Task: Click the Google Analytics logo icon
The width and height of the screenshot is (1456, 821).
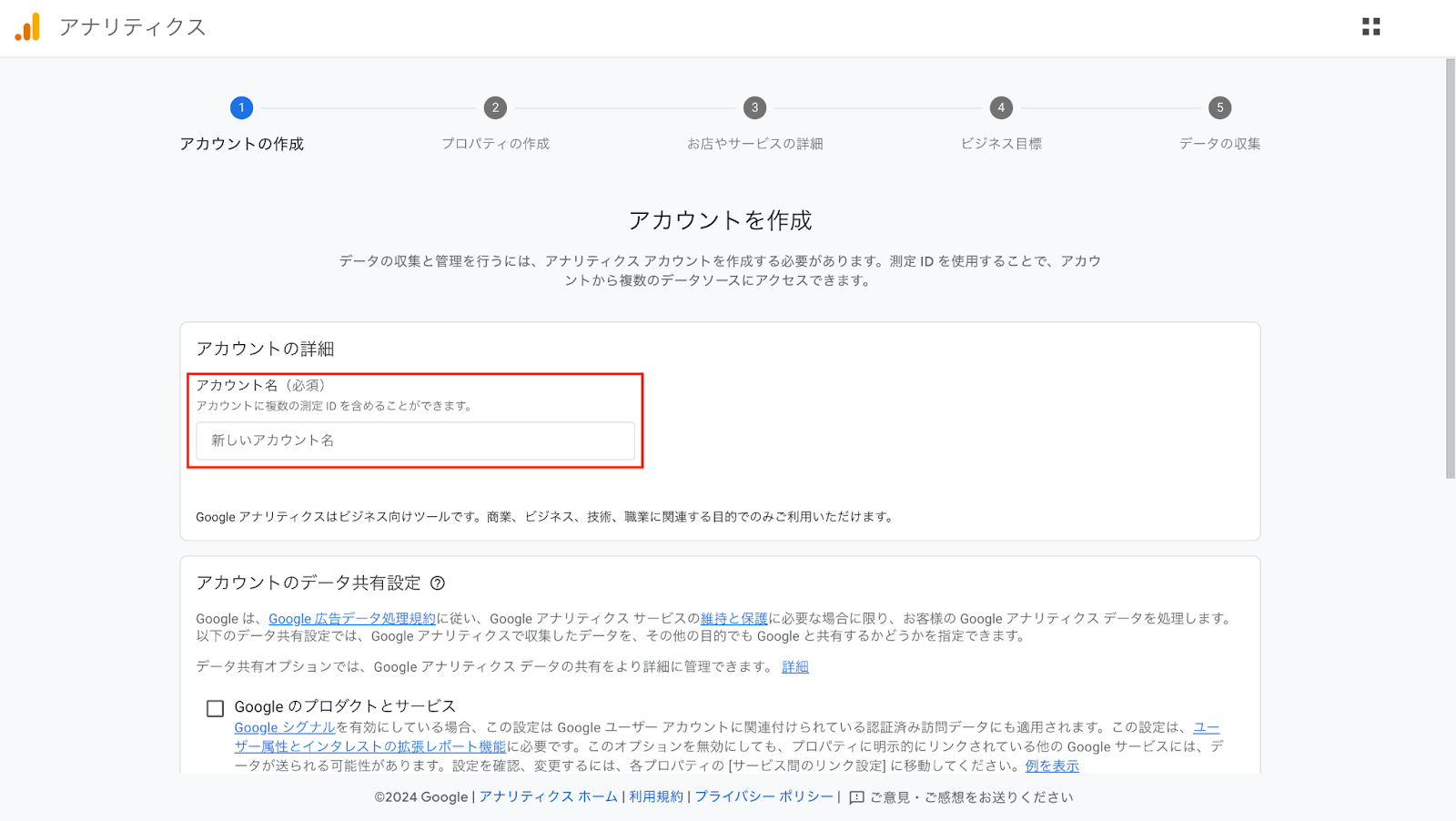Action: click(27, 27)
